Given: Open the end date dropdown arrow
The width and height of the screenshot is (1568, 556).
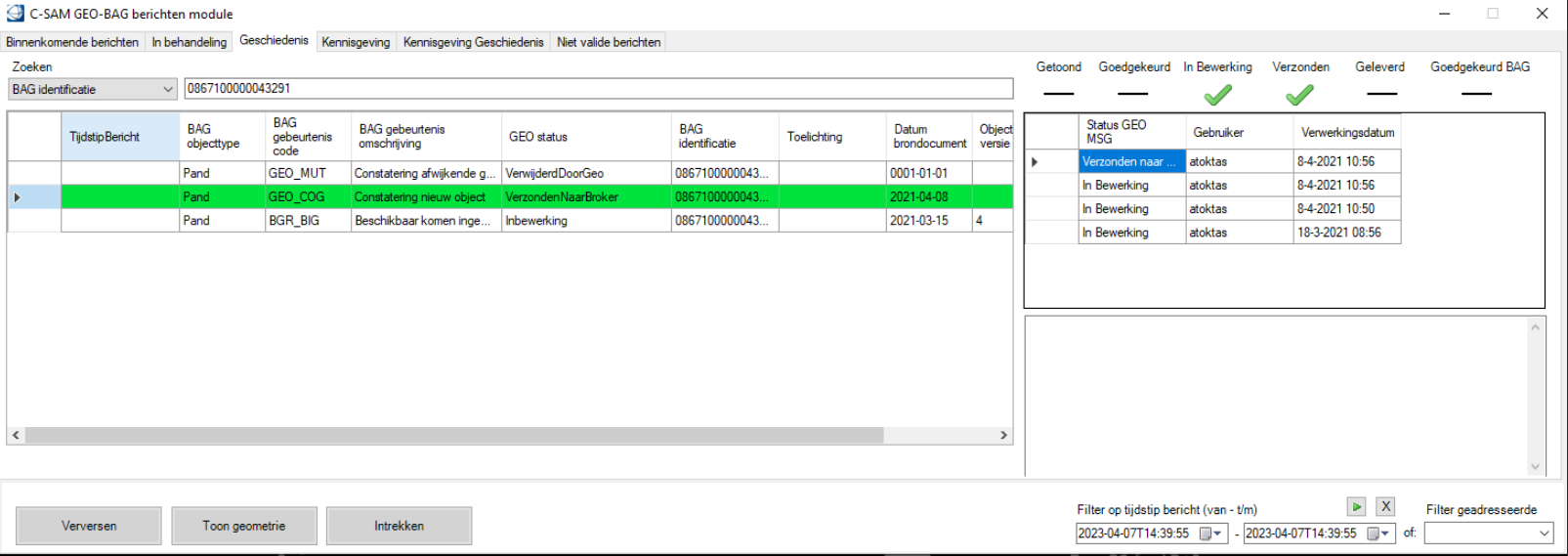Looking at the screenshot, I should point(1385,534).
